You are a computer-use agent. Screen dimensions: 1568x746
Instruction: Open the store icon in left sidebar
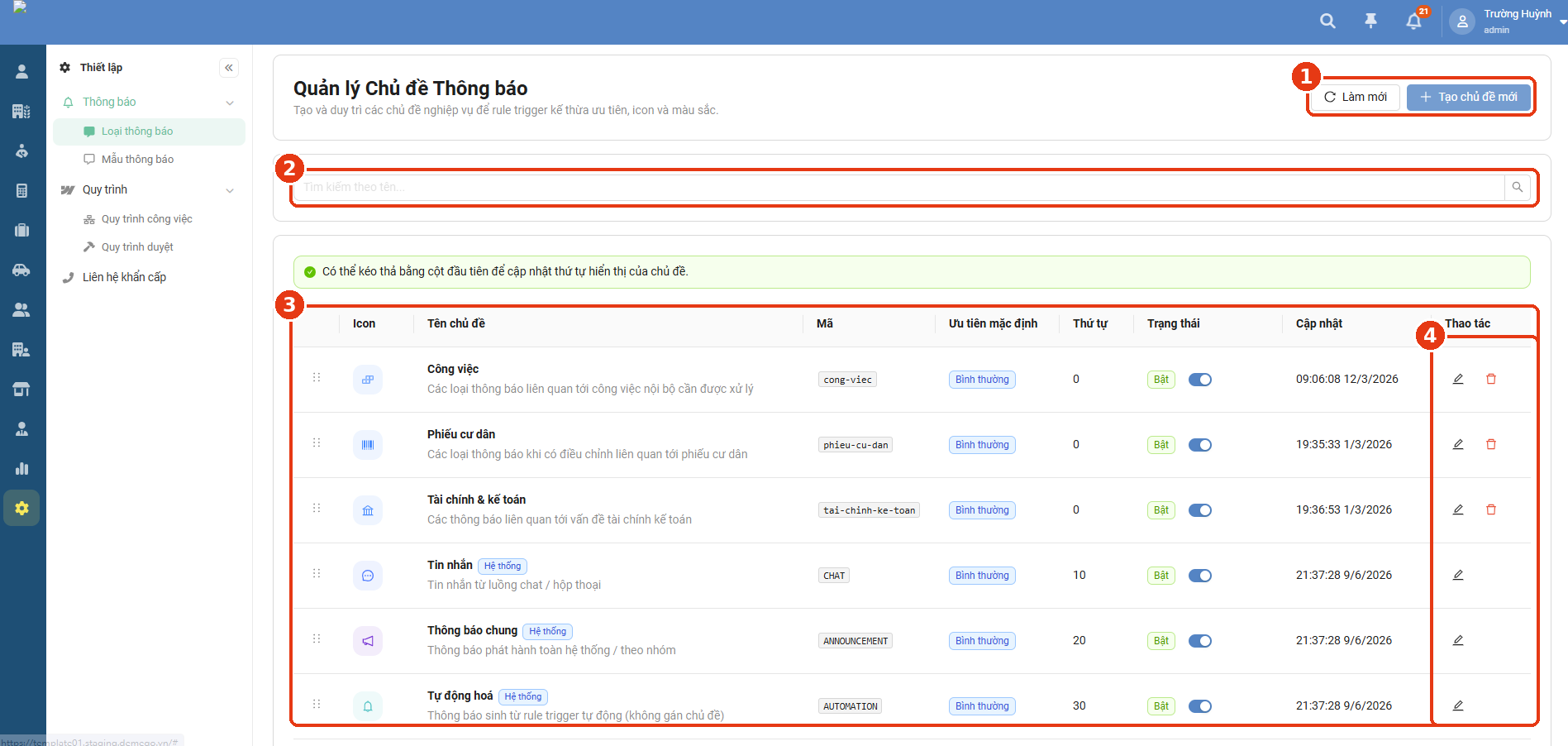(x=21, y=389)
